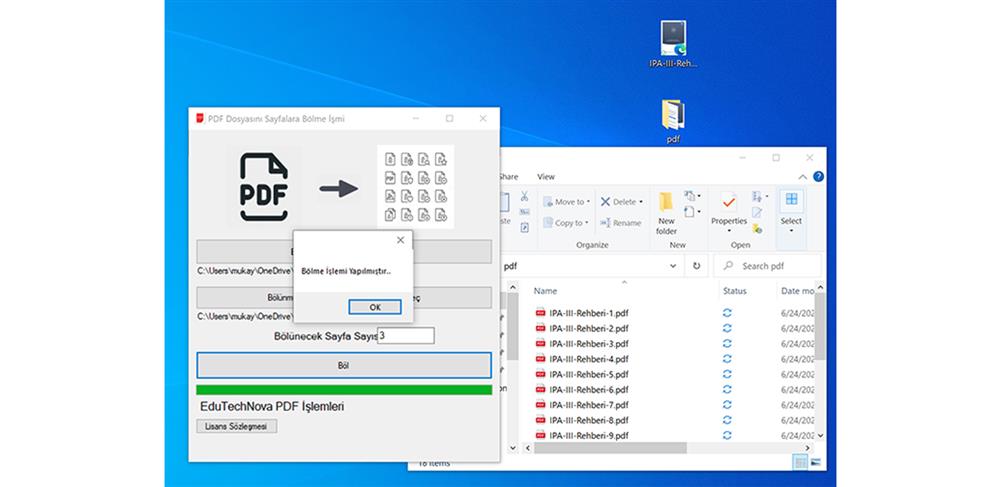Click OK in the completion dialog
1000x487 pixels.
coord(375,307)
